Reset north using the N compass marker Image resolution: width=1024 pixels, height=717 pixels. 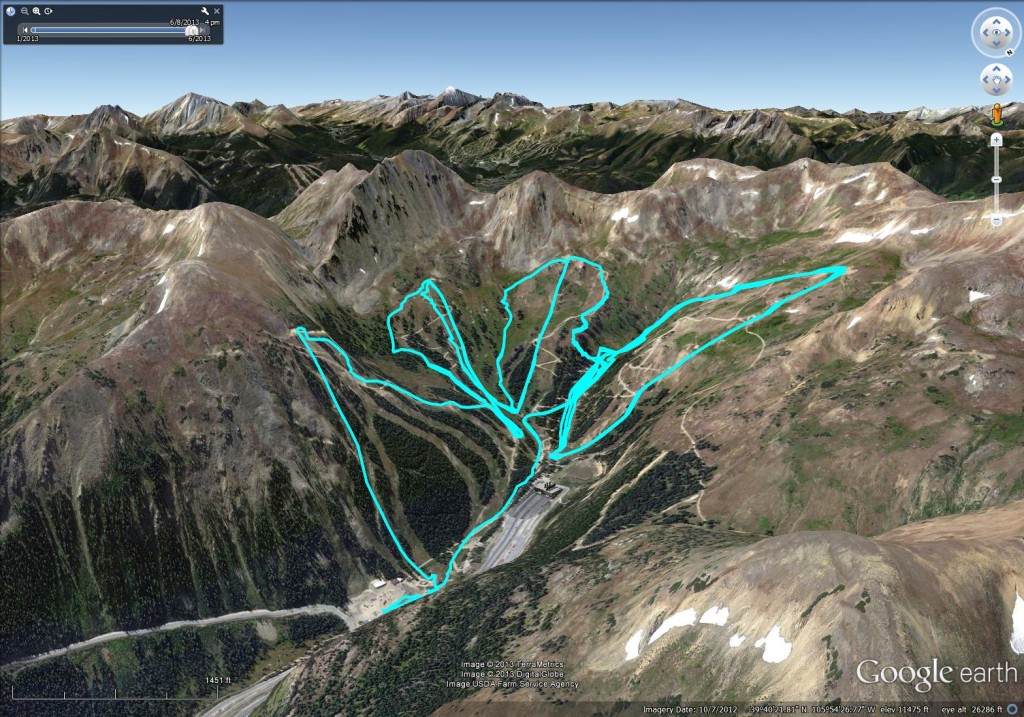tap(1010, 52)
